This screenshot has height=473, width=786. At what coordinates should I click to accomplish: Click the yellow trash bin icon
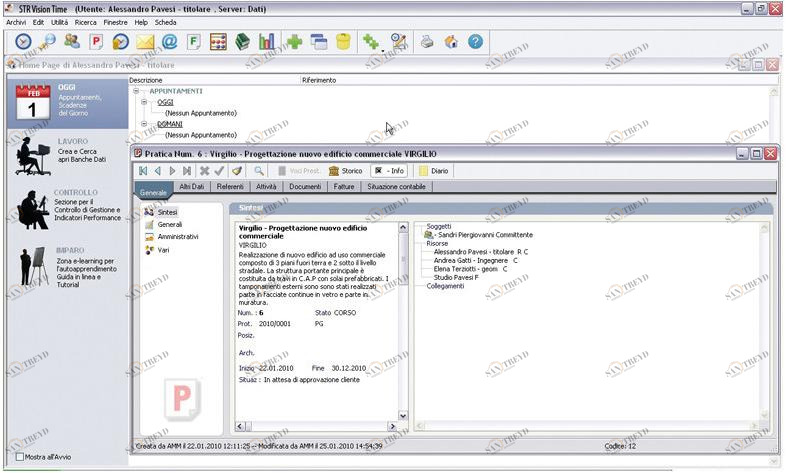(343, 42)
